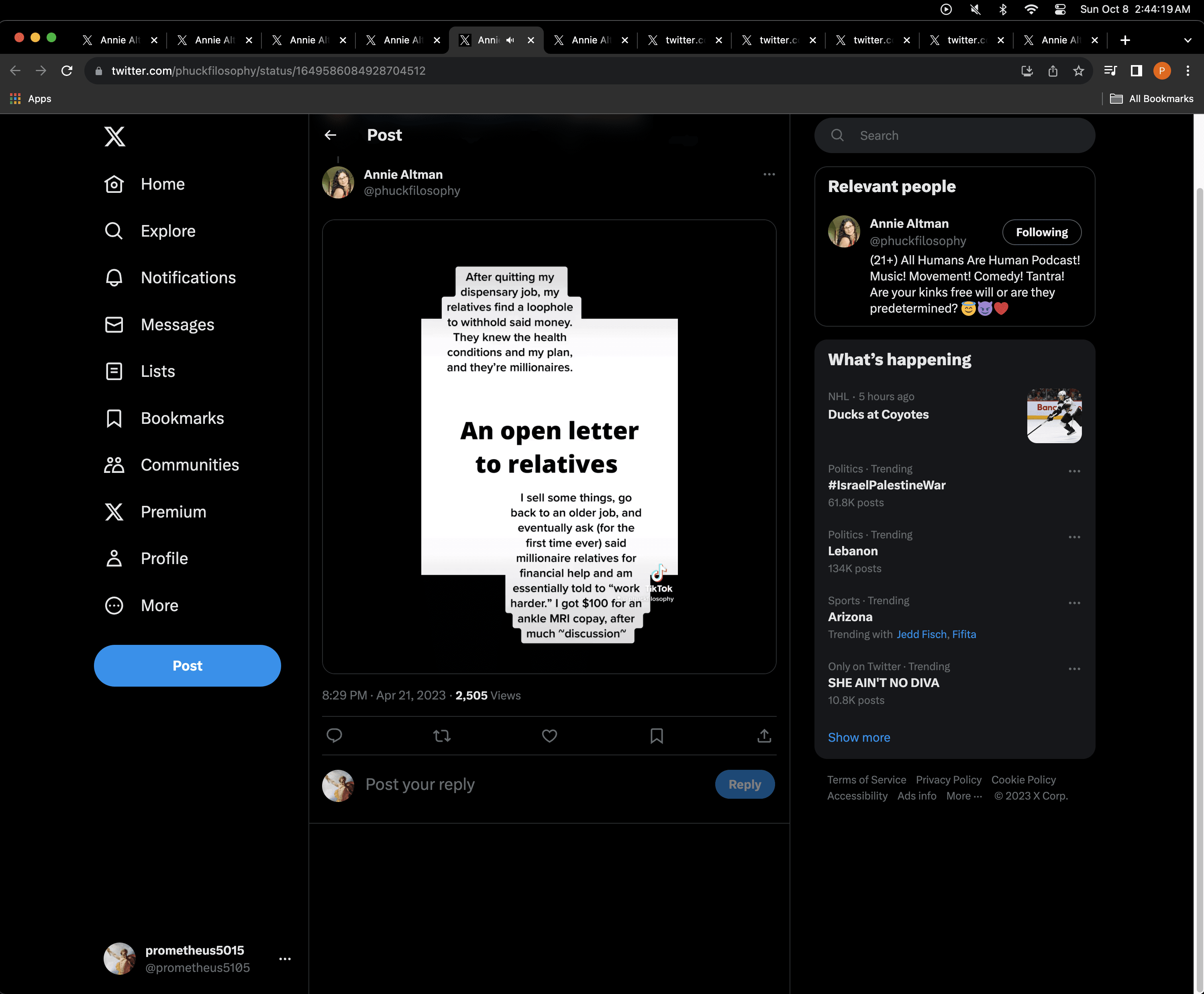Expand account menu next to prometheus5015
The width and height of the screenshot is (1204, 994).
(x=284, y=959)
